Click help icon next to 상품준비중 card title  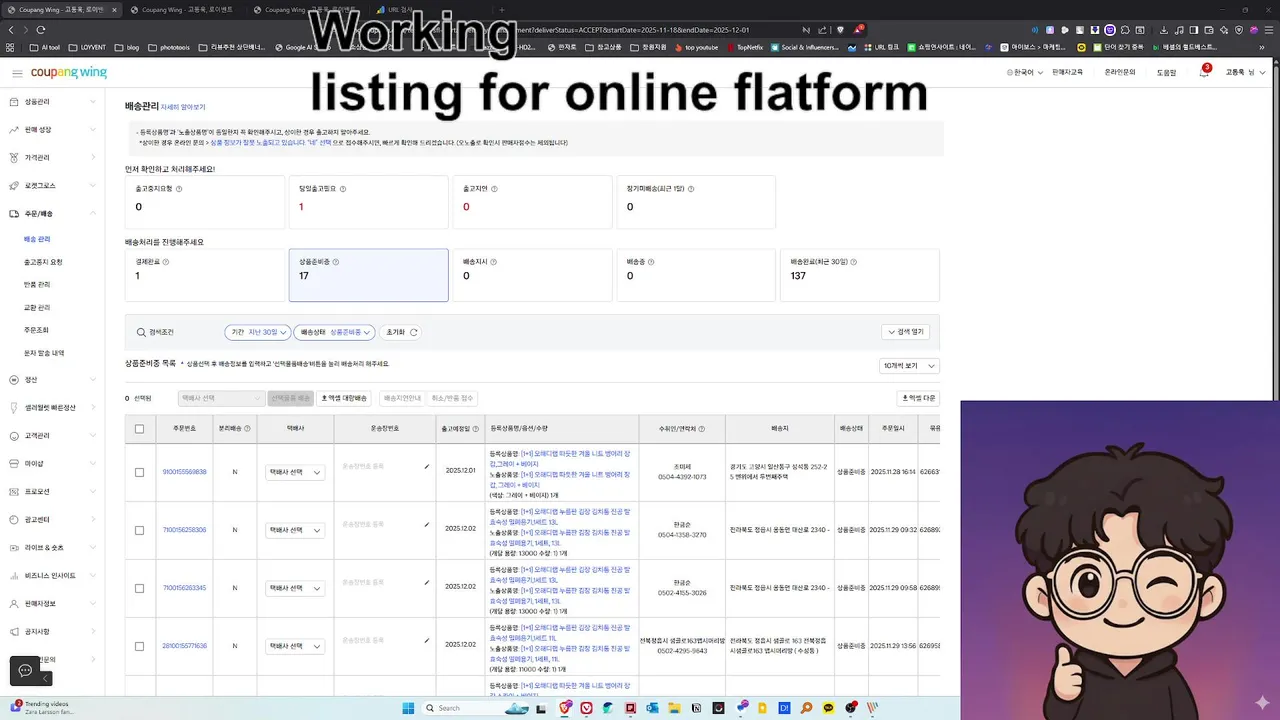click(336, 262)
